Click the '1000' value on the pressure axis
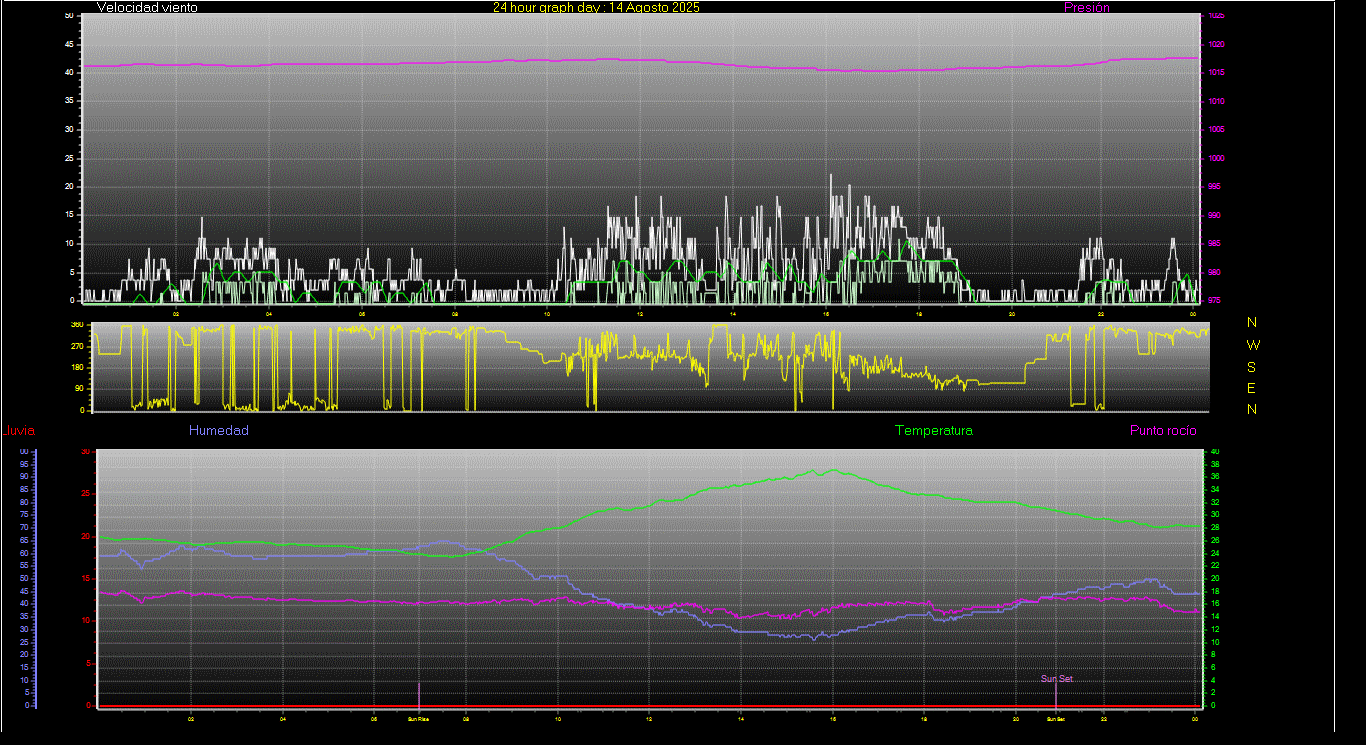The image size is (1366, 745). pyautogui.click(x=1215, y=158)
